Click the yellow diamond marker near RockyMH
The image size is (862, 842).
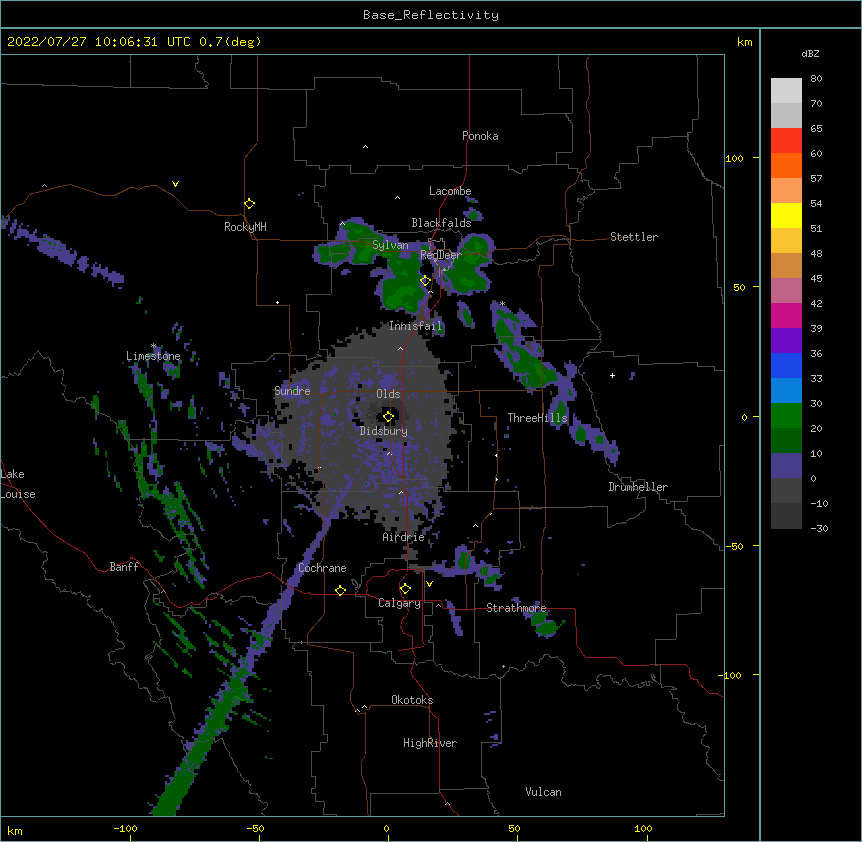pyautogui.click(x=250, y=204)
